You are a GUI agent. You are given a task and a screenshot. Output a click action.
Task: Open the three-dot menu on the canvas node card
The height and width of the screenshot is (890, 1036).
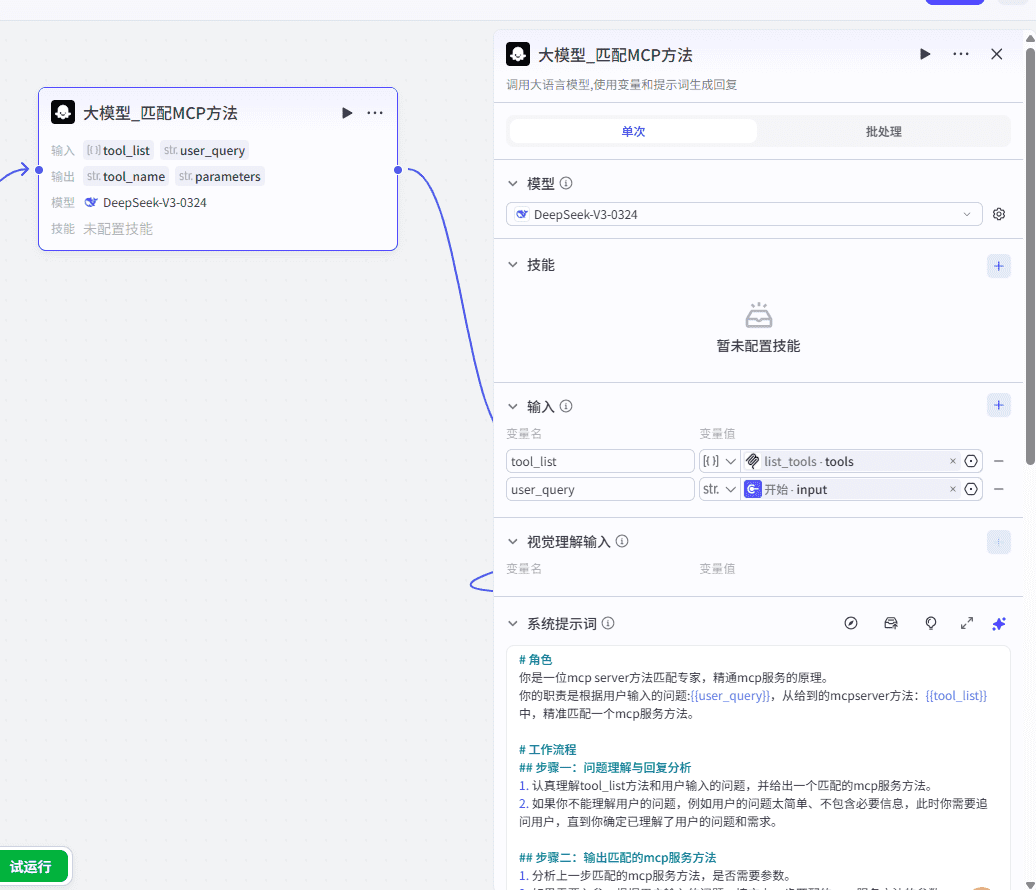pyautogui.click(x=375, y=113)
